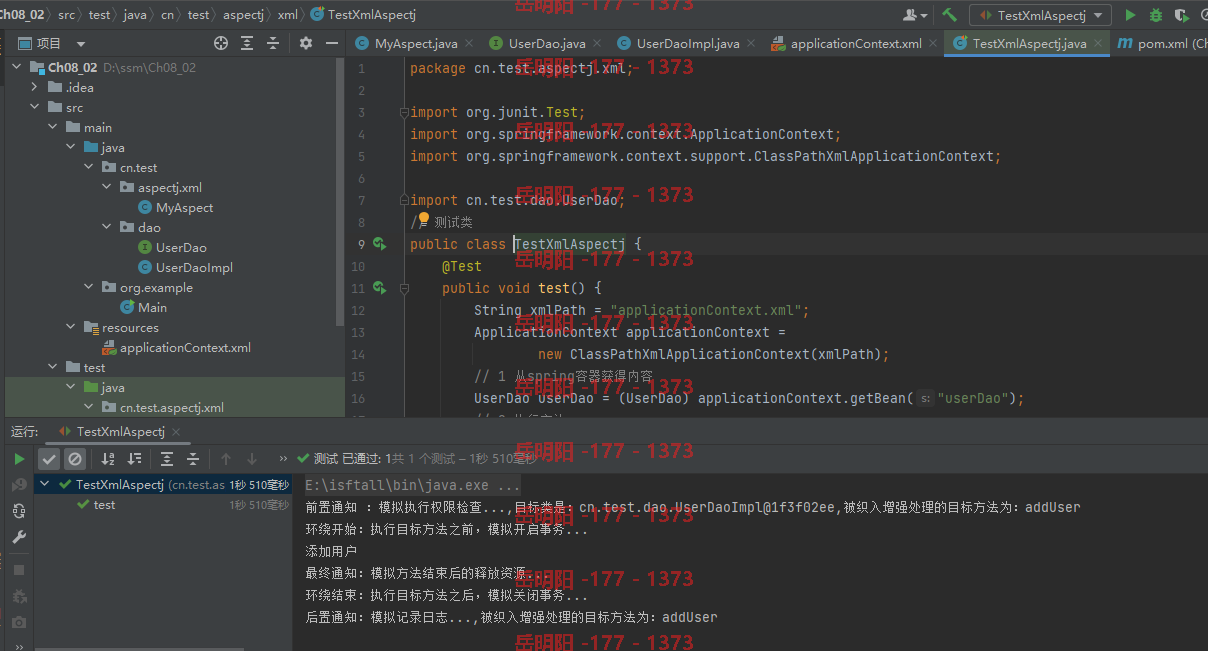Collapse the dao package node
The height and width of the screenshot is (651, 1208).
point(106,227)
